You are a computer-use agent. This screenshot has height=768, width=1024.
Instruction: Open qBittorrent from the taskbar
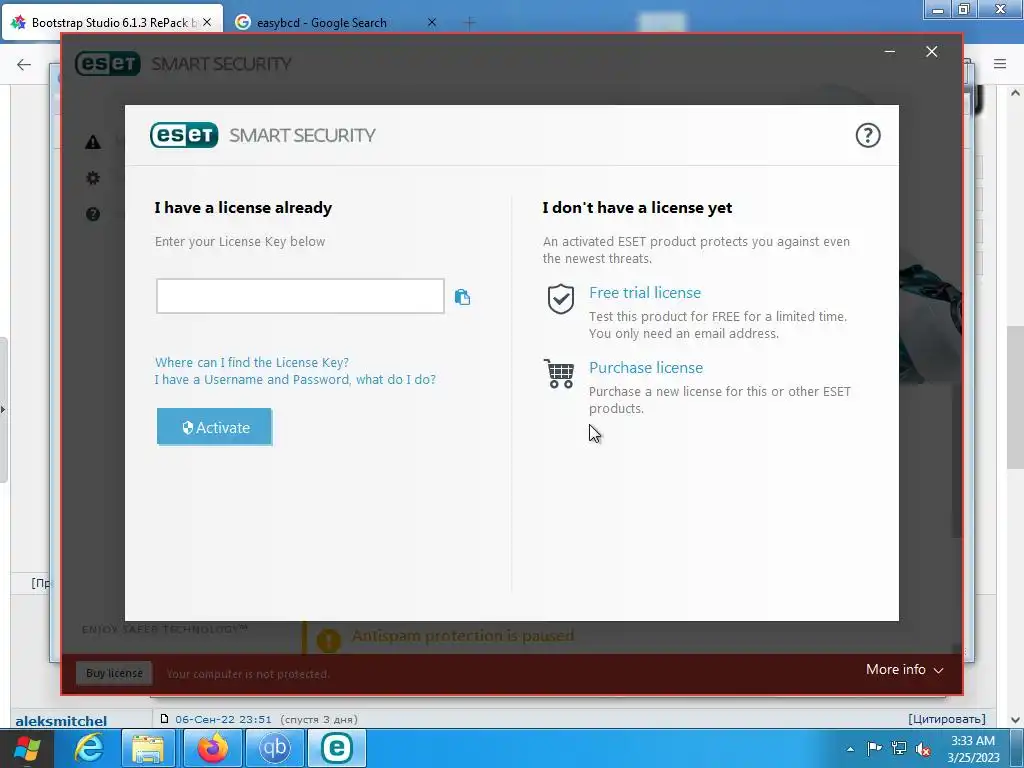point(274,748)
